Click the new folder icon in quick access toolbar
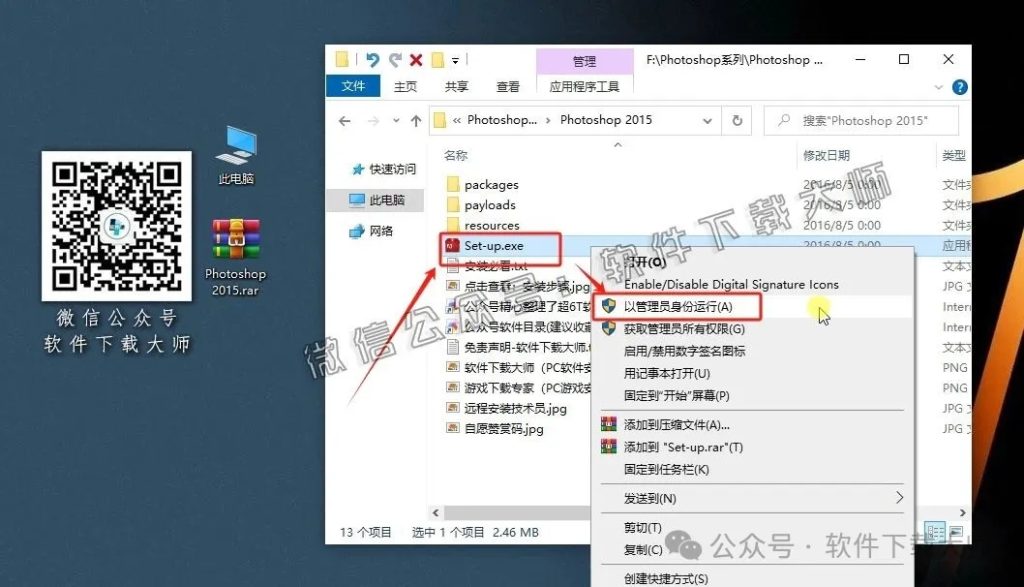This screenshot has width=1024, height=587. 438,60
